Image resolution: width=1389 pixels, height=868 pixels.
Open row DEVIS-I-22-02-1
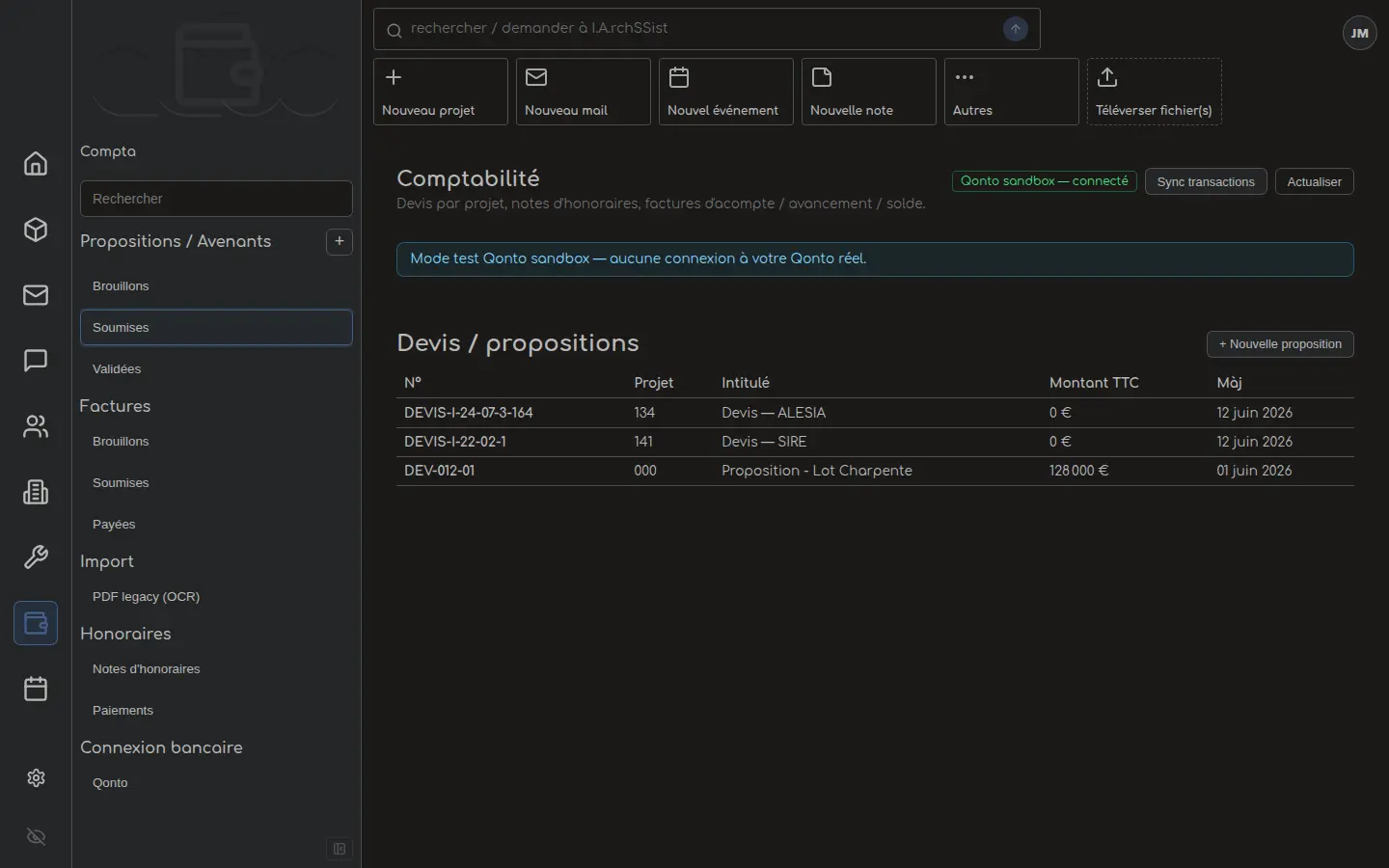click(x=875, y=442)
